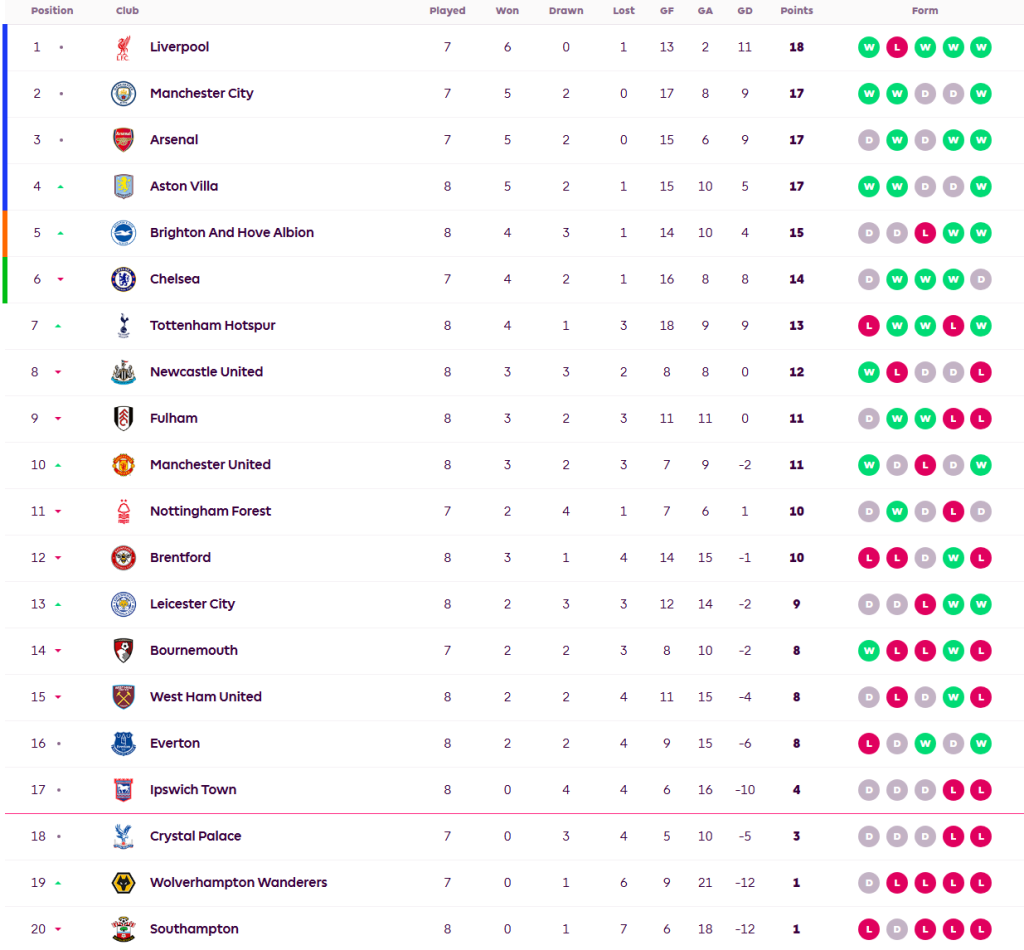Click Manchester United's most recent win badge
The width and height of the screenshot is (1024, 950).
[981, 465]
